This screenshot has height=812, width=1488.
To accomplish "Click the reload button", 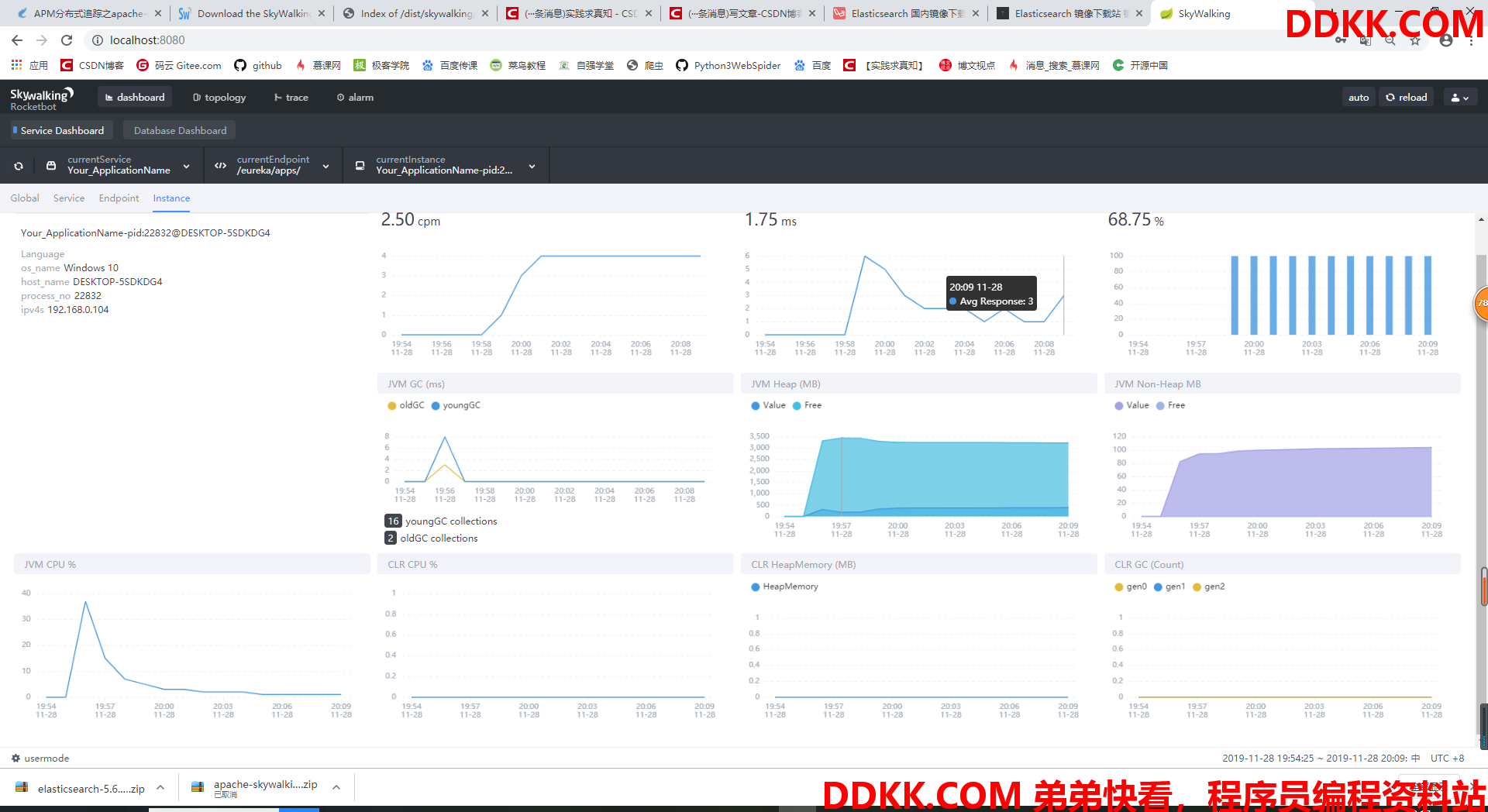I will [1406, 97].
